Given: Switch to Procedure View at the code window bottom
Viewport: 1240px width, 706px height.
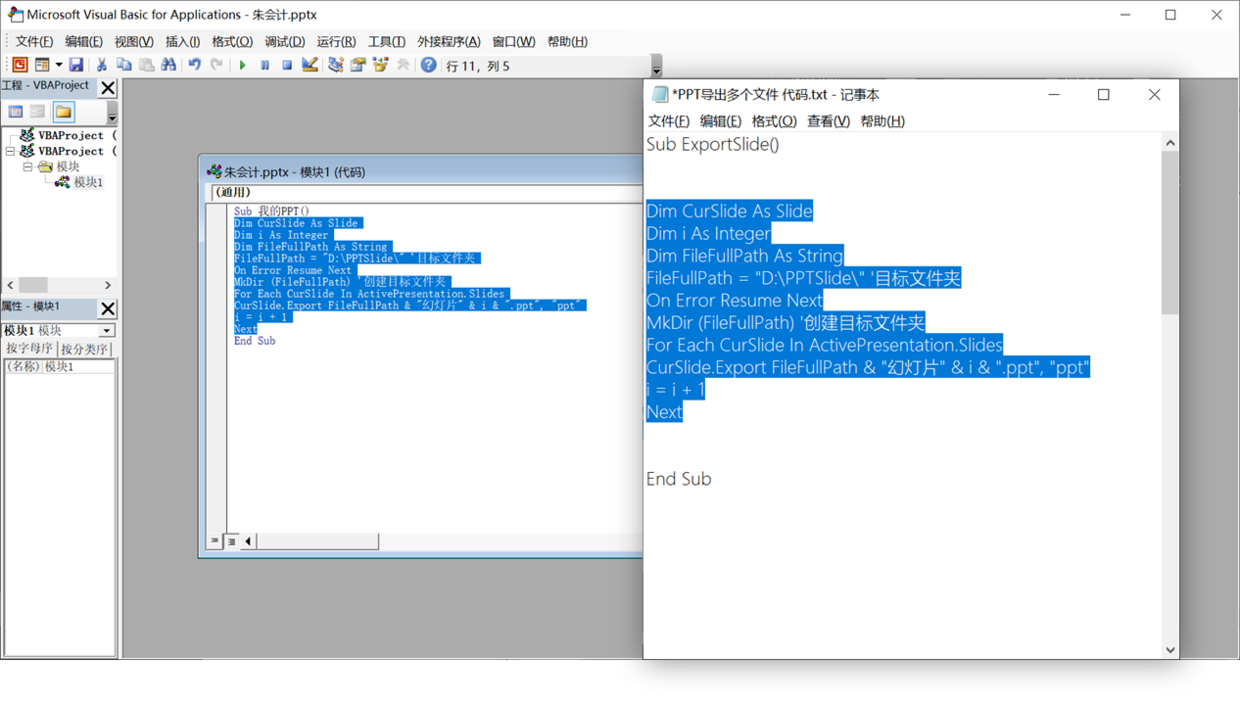Looking at the screenshot, I should click(214, 541).
